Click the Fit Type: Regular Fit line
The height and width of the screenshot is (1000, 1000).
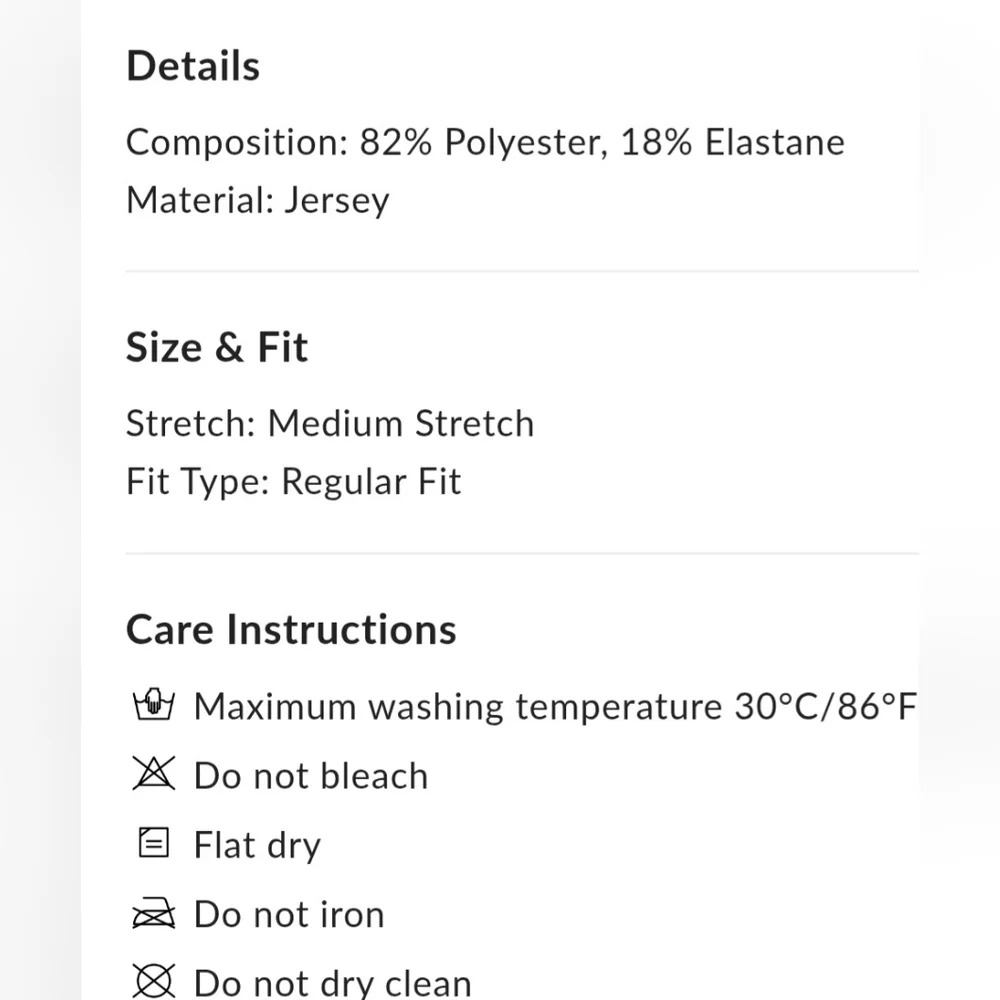(x=293, y=482)
